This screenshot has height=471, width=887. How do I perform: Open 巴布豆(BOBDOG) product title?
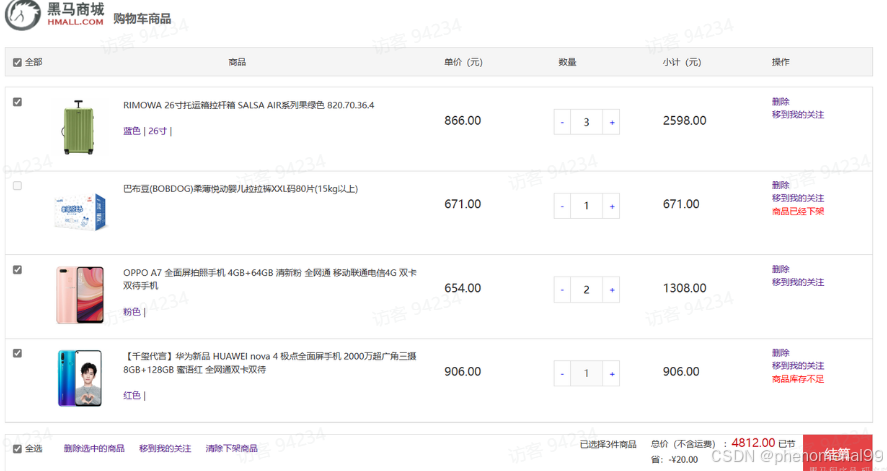(240, 189)
